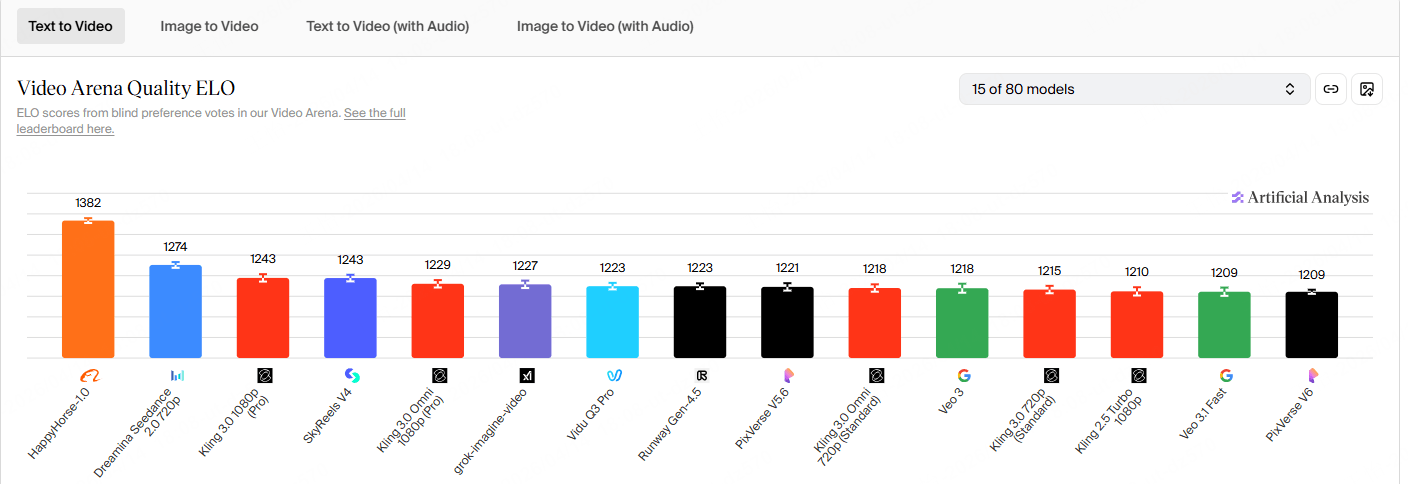Click the Artificial Analysis watermark logo
The height and width of the screenshot is (484, 1408).
[1300, 197]
